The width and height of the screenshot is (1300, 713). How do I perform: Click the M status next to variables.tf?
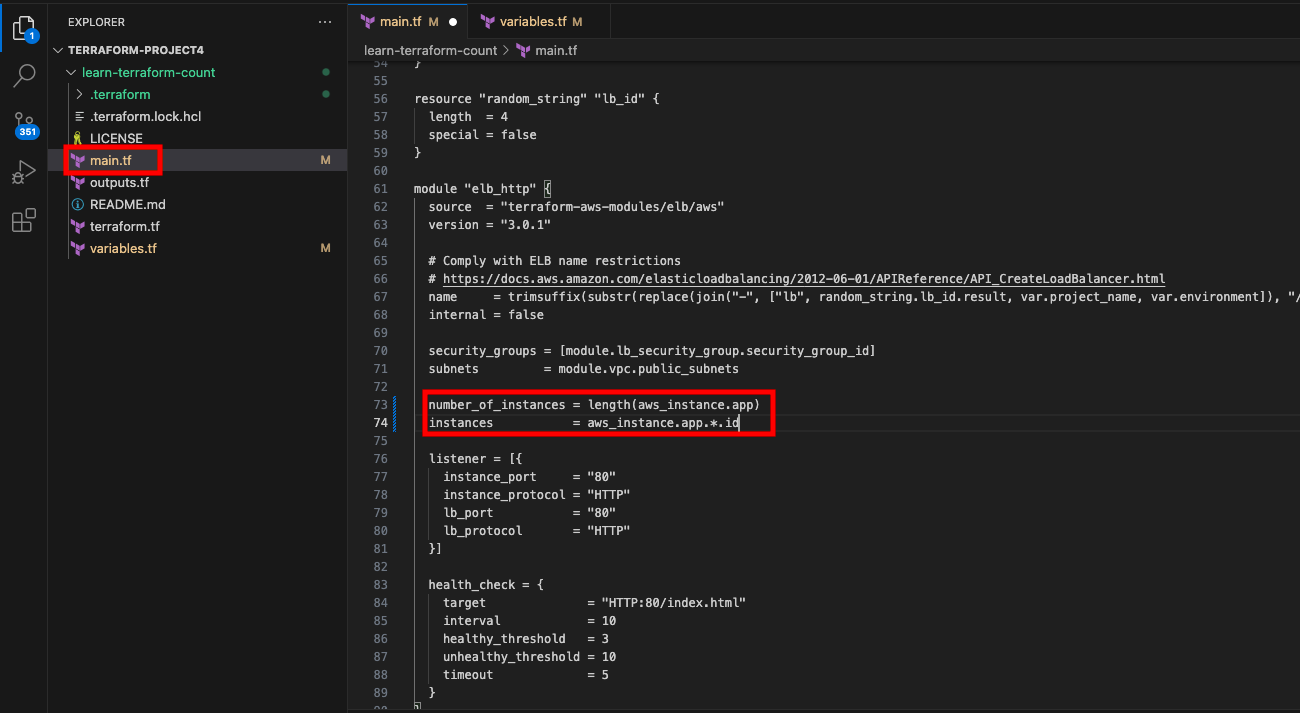tap(325, 248)
